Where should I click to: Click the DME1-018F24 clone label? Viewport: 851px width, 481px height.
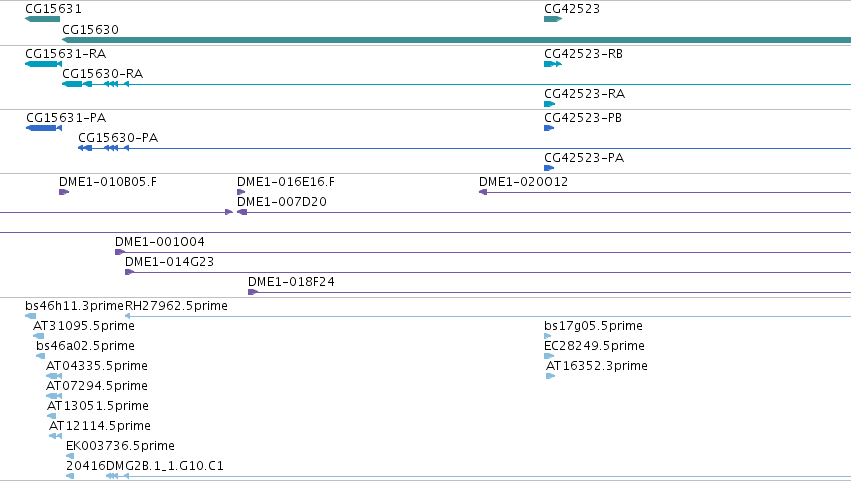coord(291,282)
